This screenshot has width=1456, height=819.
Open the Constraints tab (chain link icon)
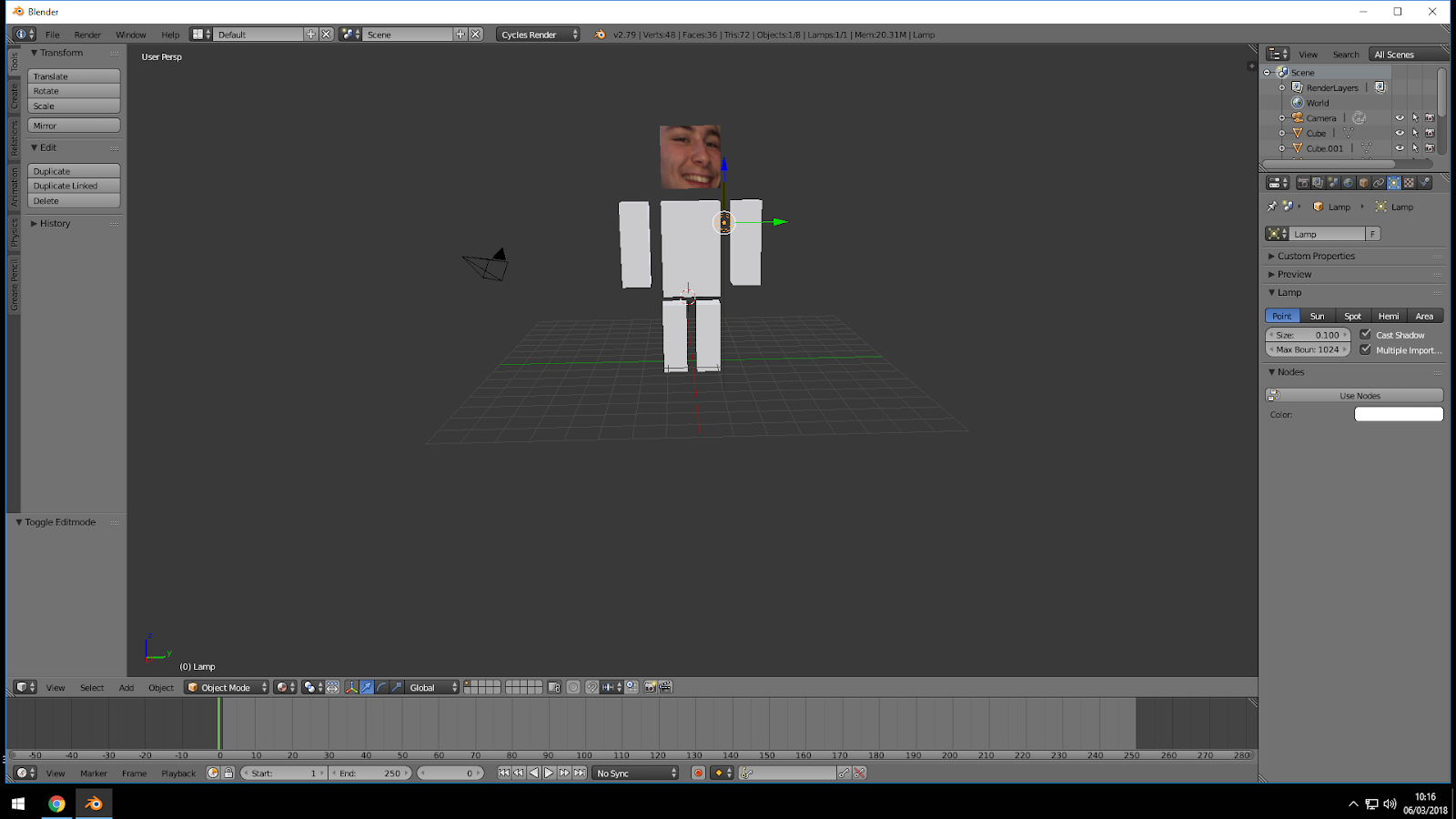click(x=1380, y=182)
